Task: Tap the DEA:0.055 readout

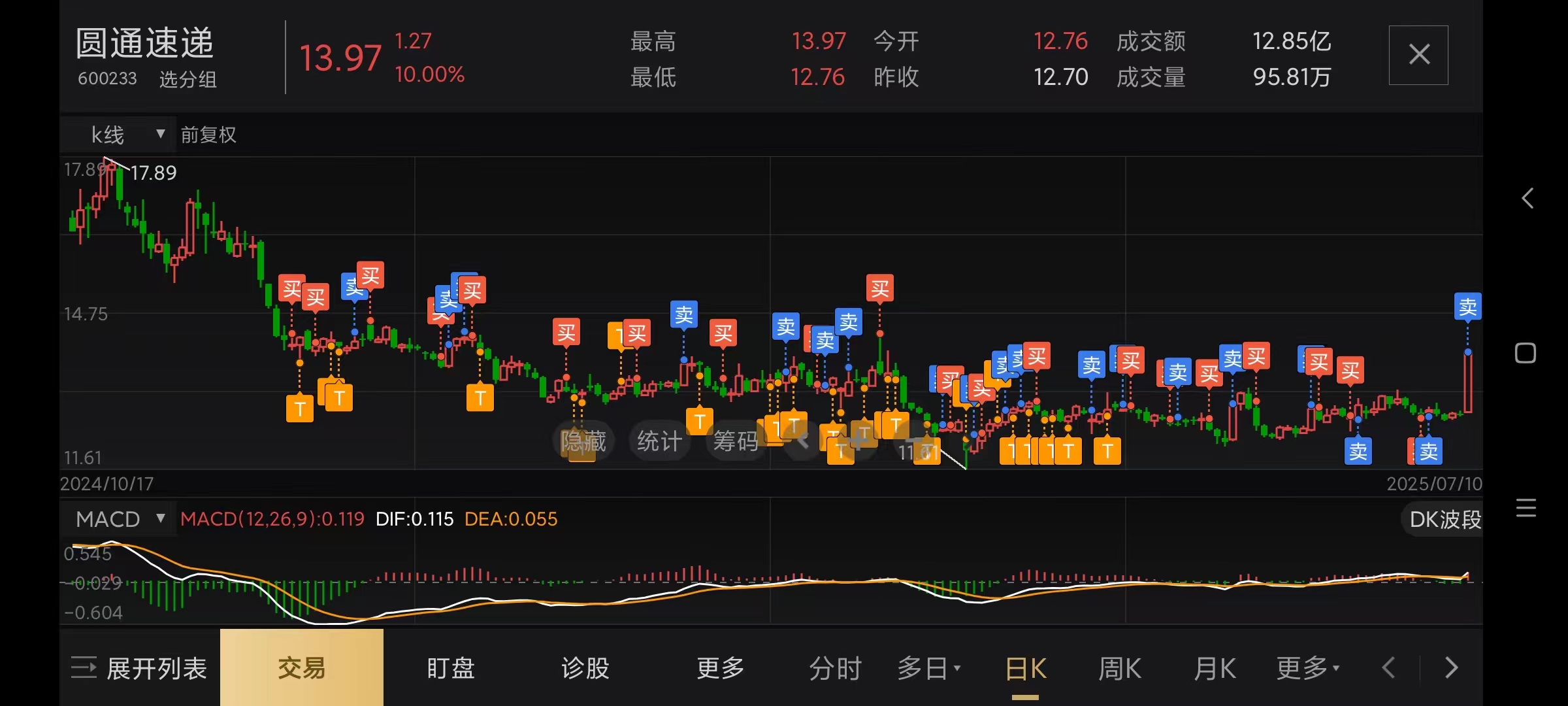Action: (x=511, y=519)
